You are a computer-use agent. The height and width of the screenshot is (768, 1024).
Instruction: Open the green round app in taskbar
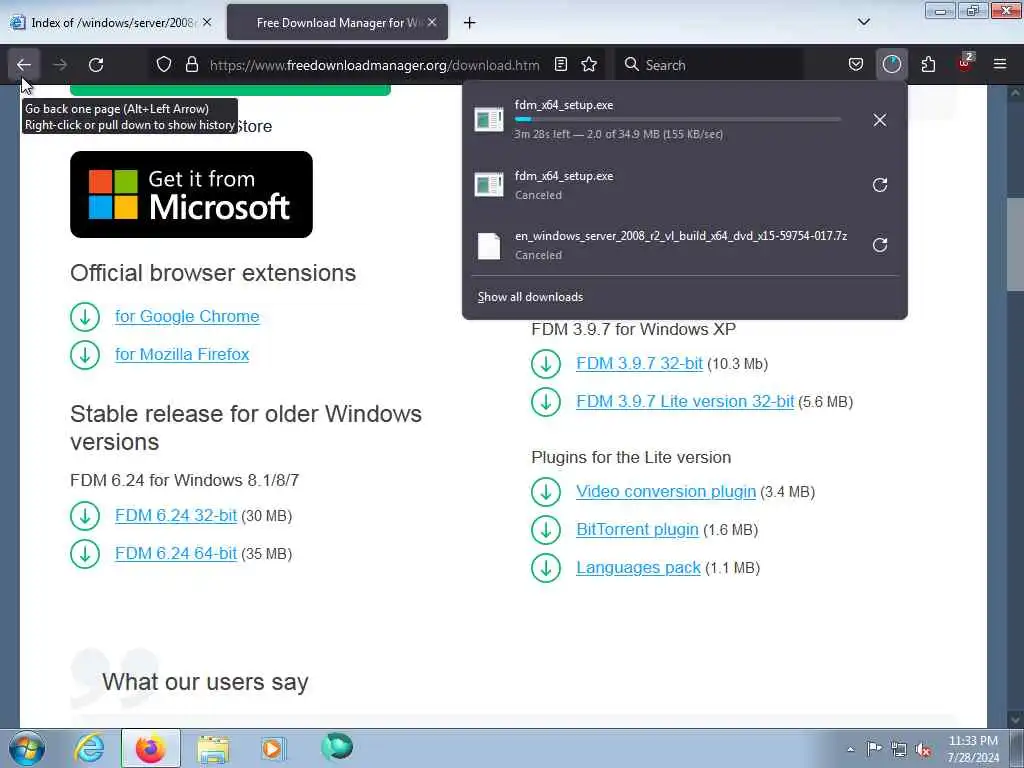click(337, 747)
